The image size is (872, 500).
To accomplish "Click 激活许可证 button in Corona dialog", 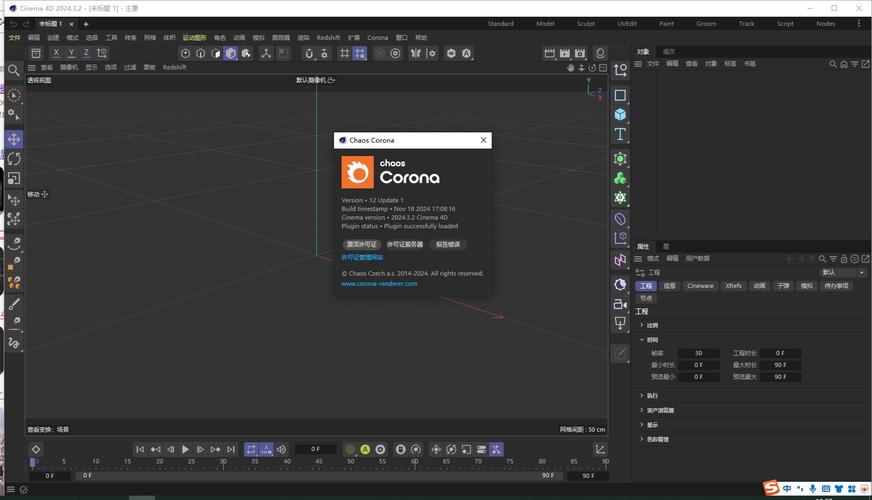I will click(361, 245).
